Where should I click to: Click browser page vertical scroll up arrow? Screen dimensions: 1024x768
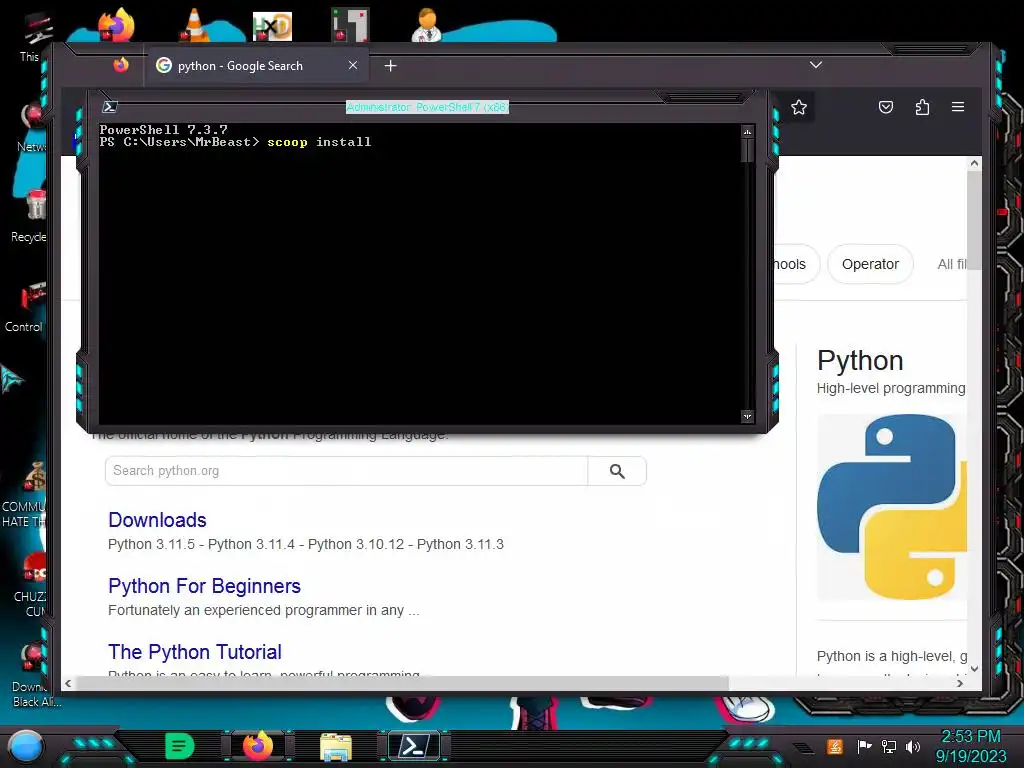click(974, 163)
